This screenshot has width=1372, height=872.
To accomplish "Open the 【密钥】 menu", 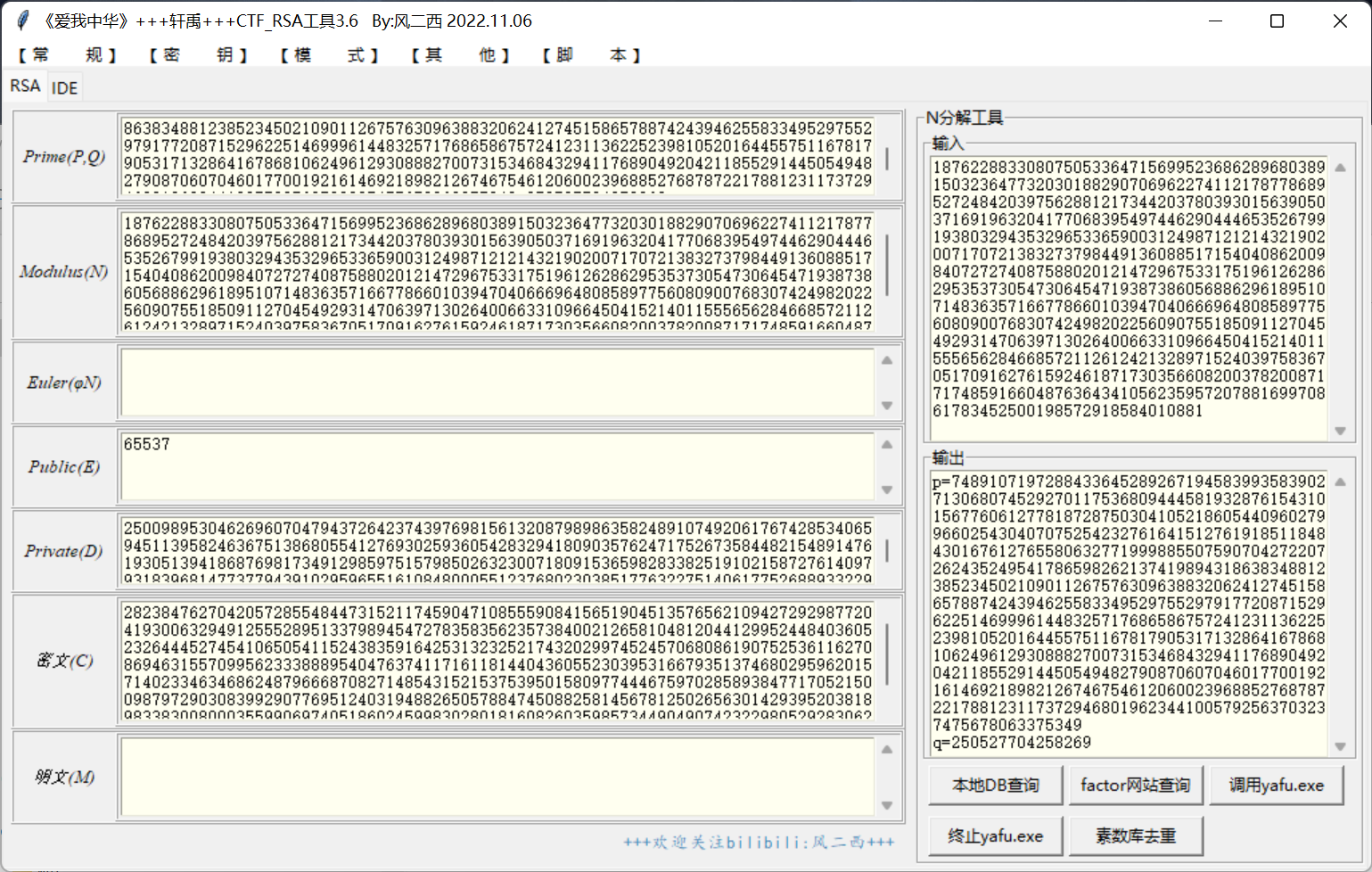I will 198,55.
